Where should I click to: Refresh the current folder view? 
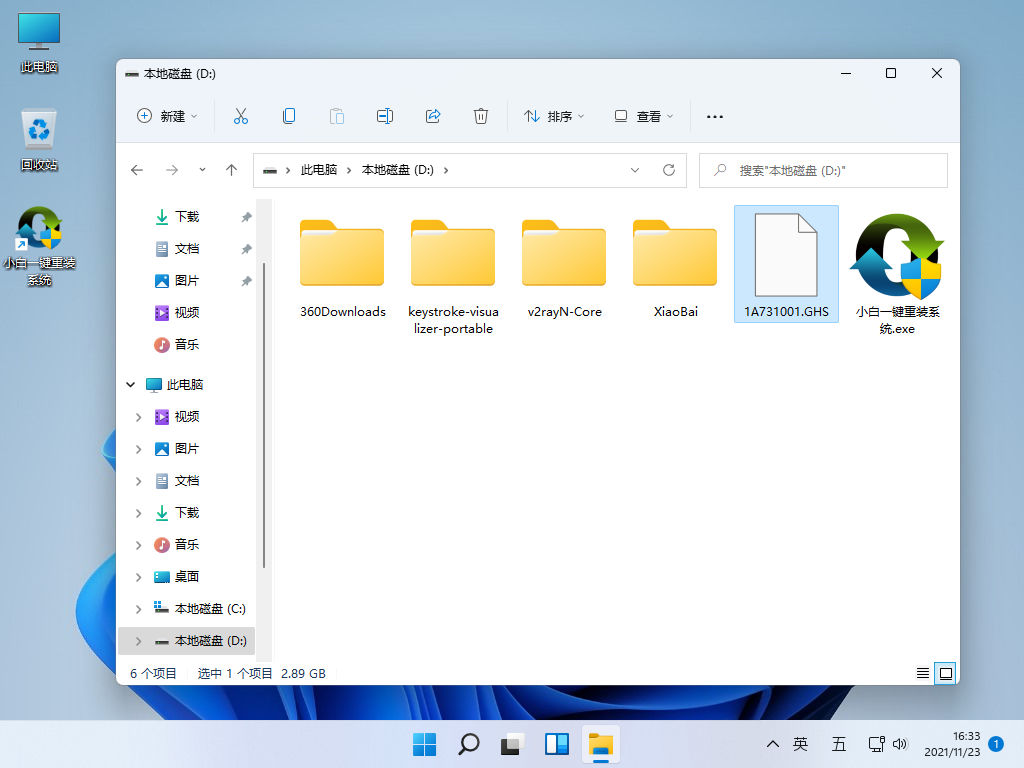pos(669,170)
